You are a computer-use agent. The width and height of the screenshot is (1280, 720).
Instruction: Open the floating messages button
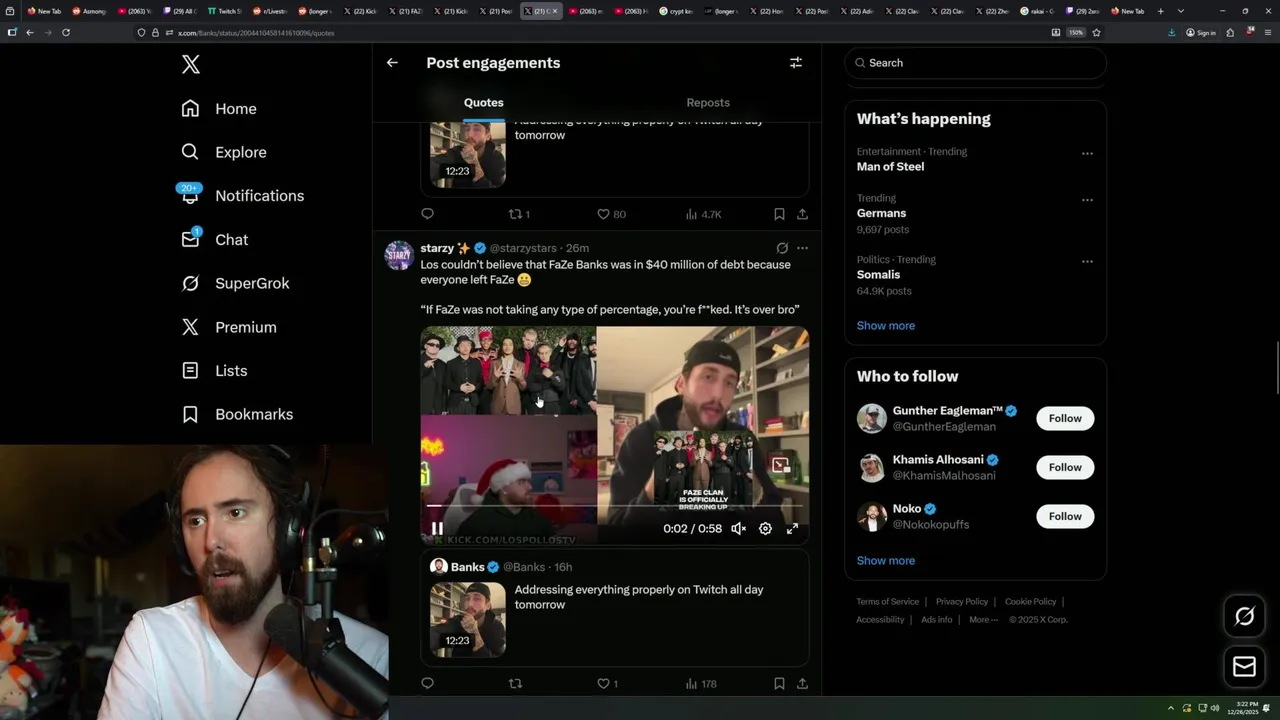coord(1245,667)
